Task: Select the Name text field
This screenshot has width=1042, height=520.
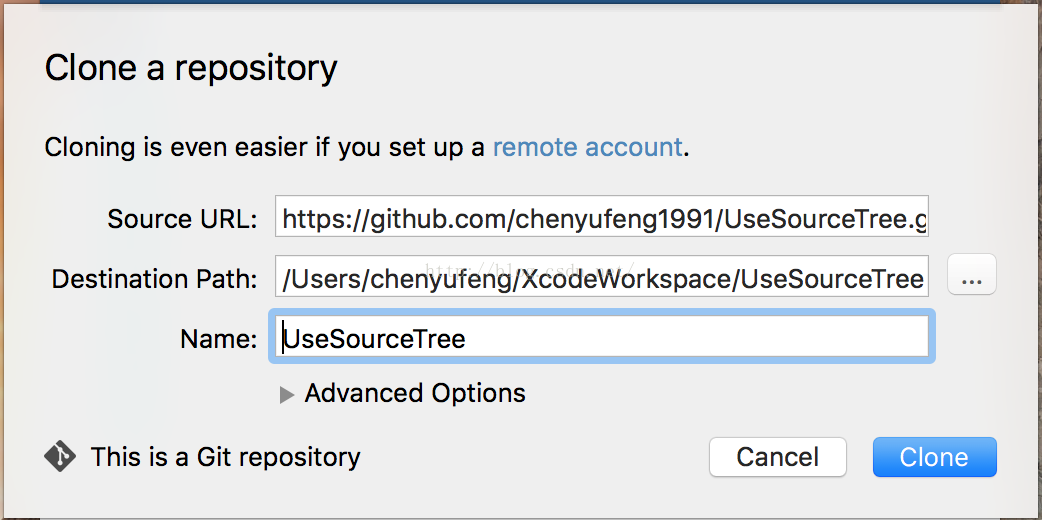Action: click(601, 339)
